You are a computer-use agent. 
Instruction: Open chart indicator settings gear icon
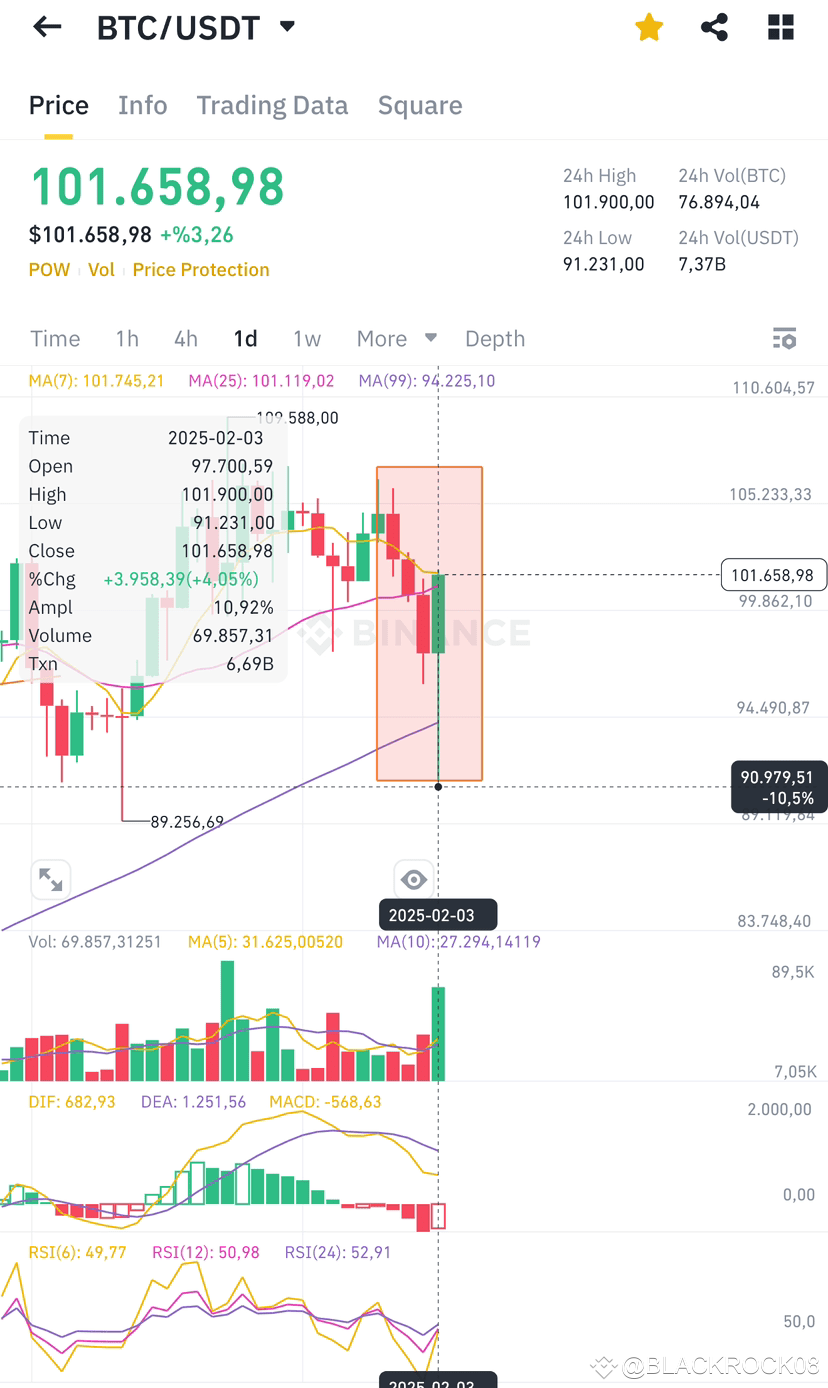[x=785, y=339]
